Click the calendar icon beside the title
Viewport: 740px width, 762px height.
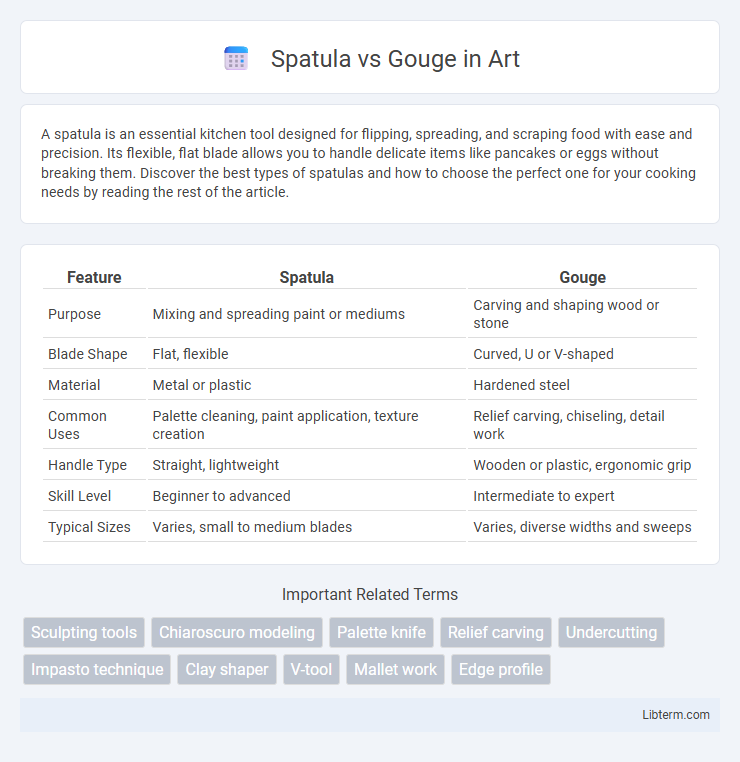point(236,59)
